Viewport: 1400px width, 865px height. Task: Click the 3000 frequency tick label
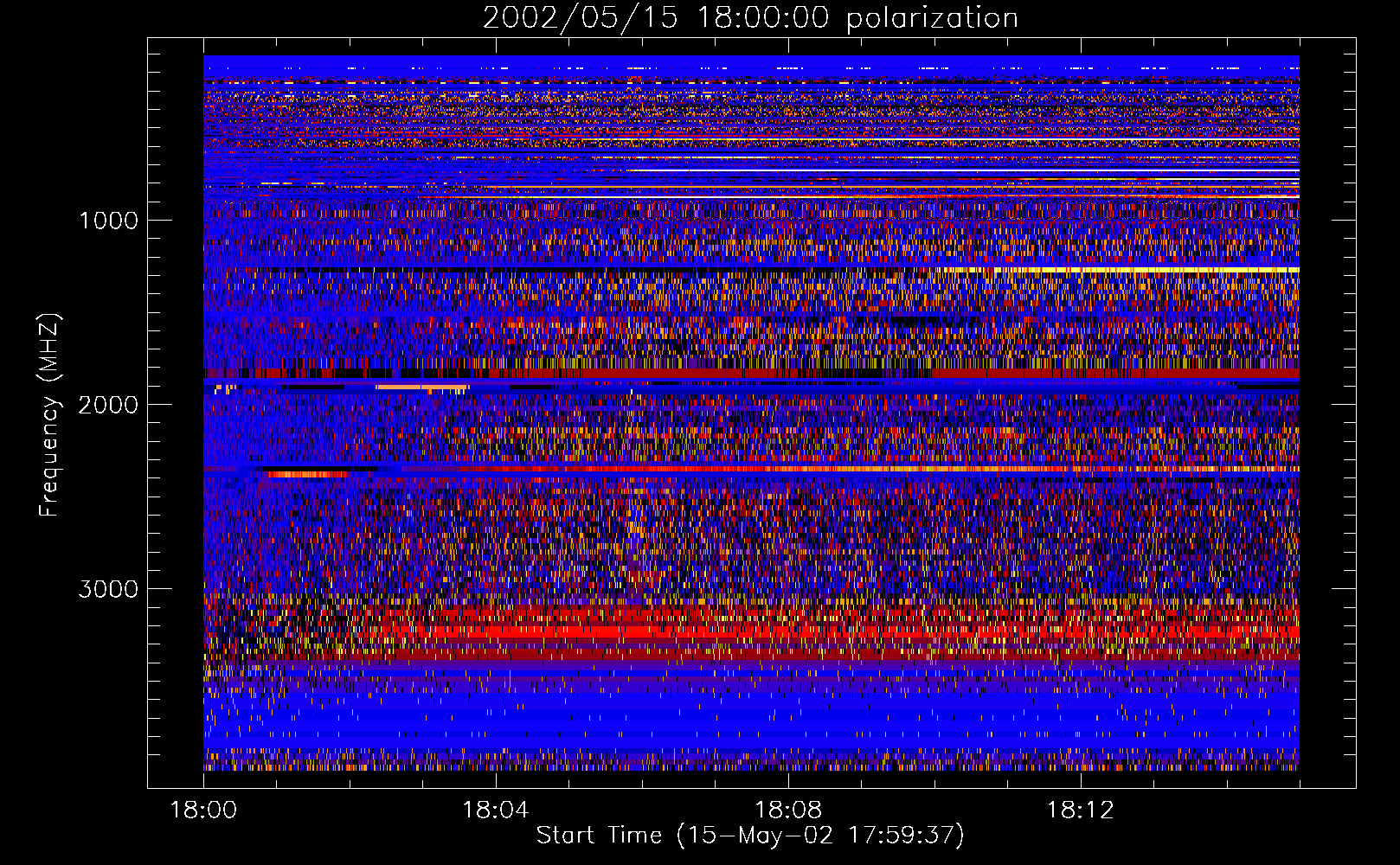coord(108,589)
